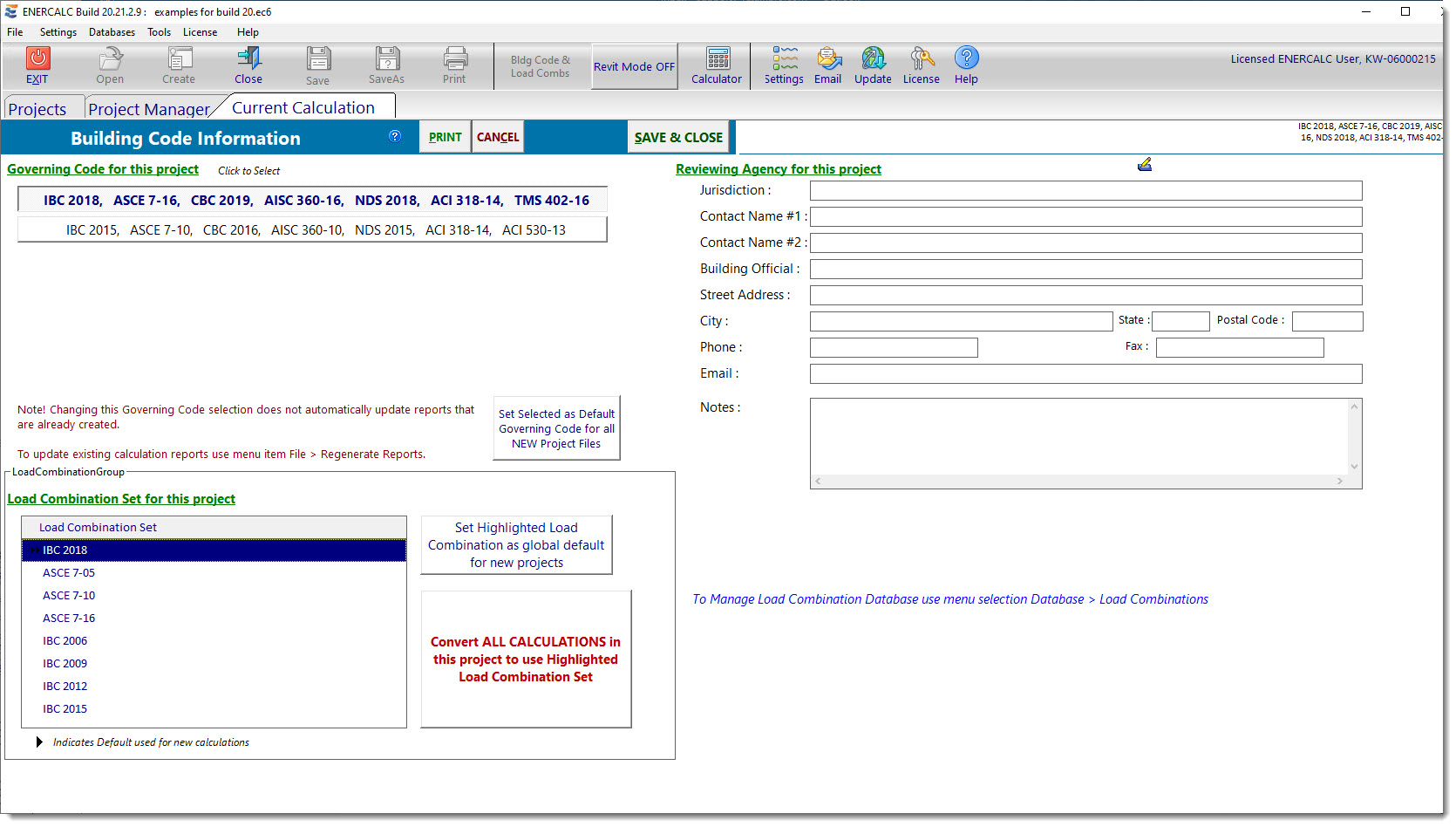Select IBC 2012 load combination set

point(214,686)
